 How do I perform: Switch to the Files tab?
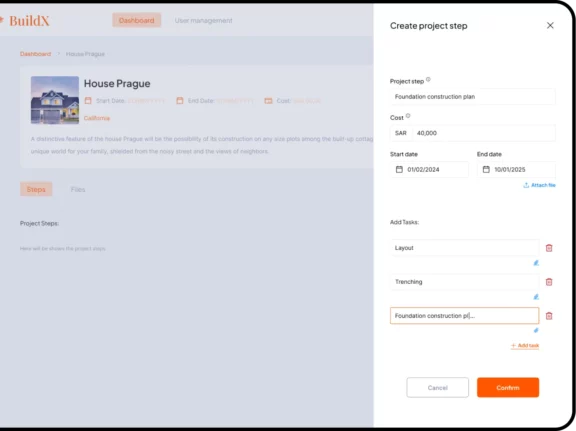[78, 190]
